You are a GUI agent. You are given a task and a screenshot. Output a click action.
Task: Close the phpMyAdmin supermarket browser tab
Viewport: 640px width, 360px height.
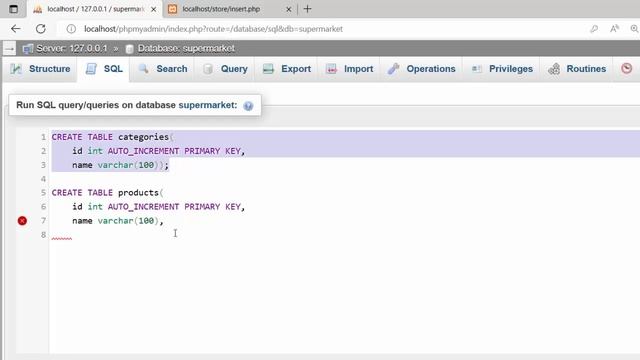point(153,9)
